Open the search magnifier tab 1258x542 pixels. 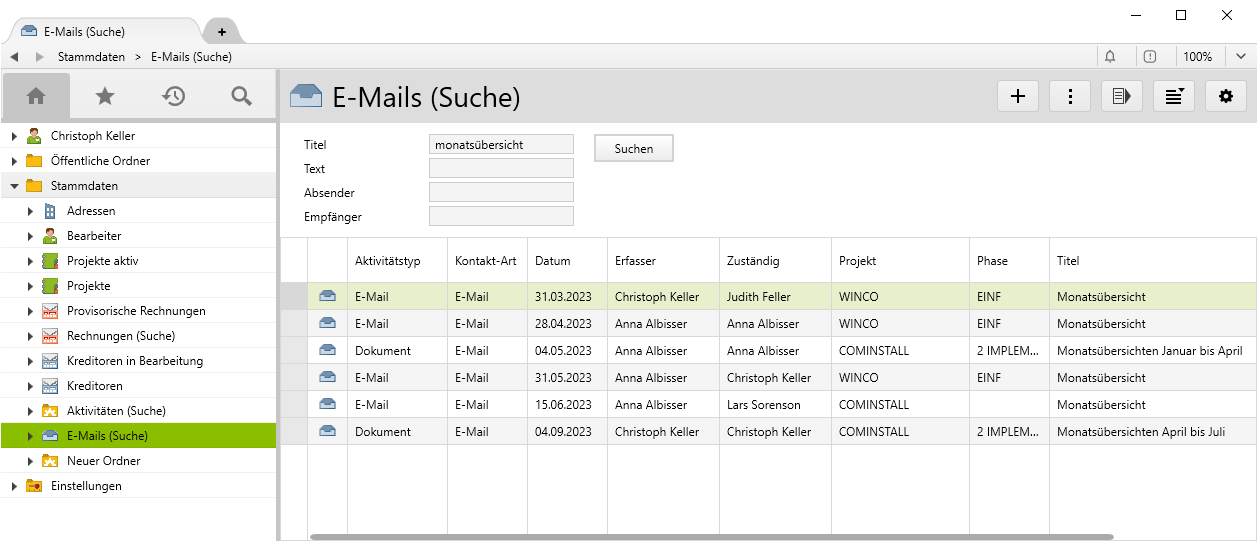[x=241, y=96]
